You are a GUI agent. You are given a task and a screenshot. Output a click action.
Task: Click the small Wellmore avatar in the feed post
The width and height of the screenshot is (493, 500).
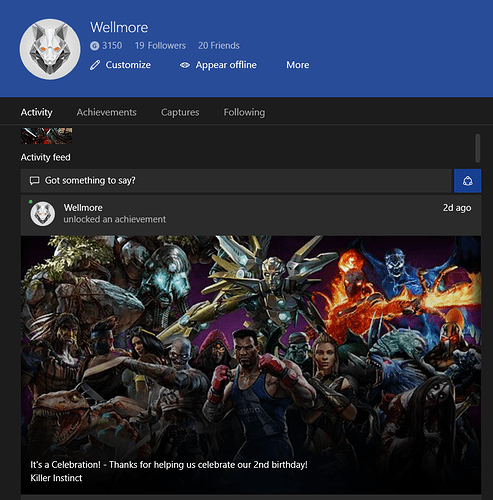click(43, 214)
